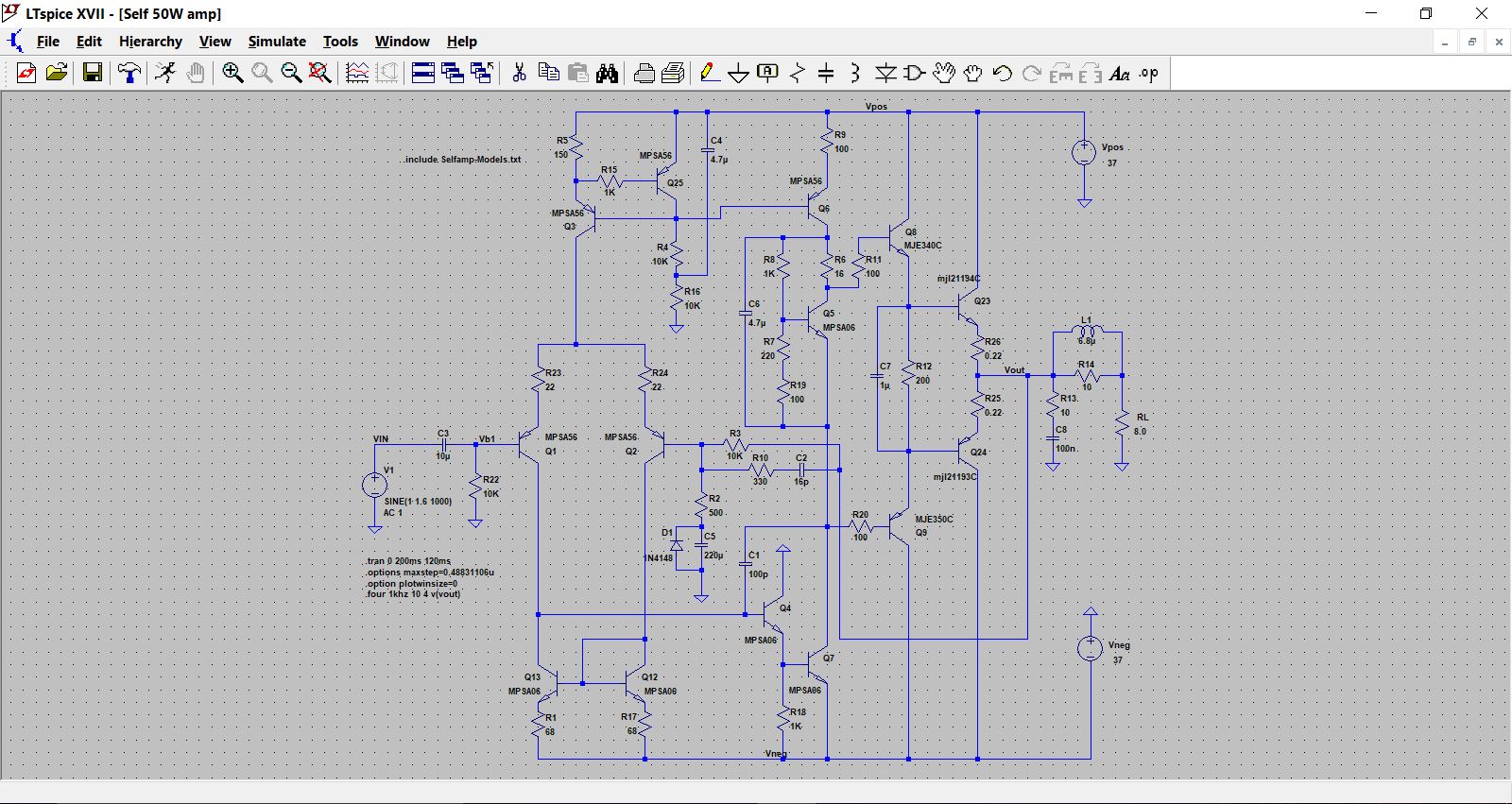Select the Drag closed-hand tool
1512x804 pixels.
[973, 73]
